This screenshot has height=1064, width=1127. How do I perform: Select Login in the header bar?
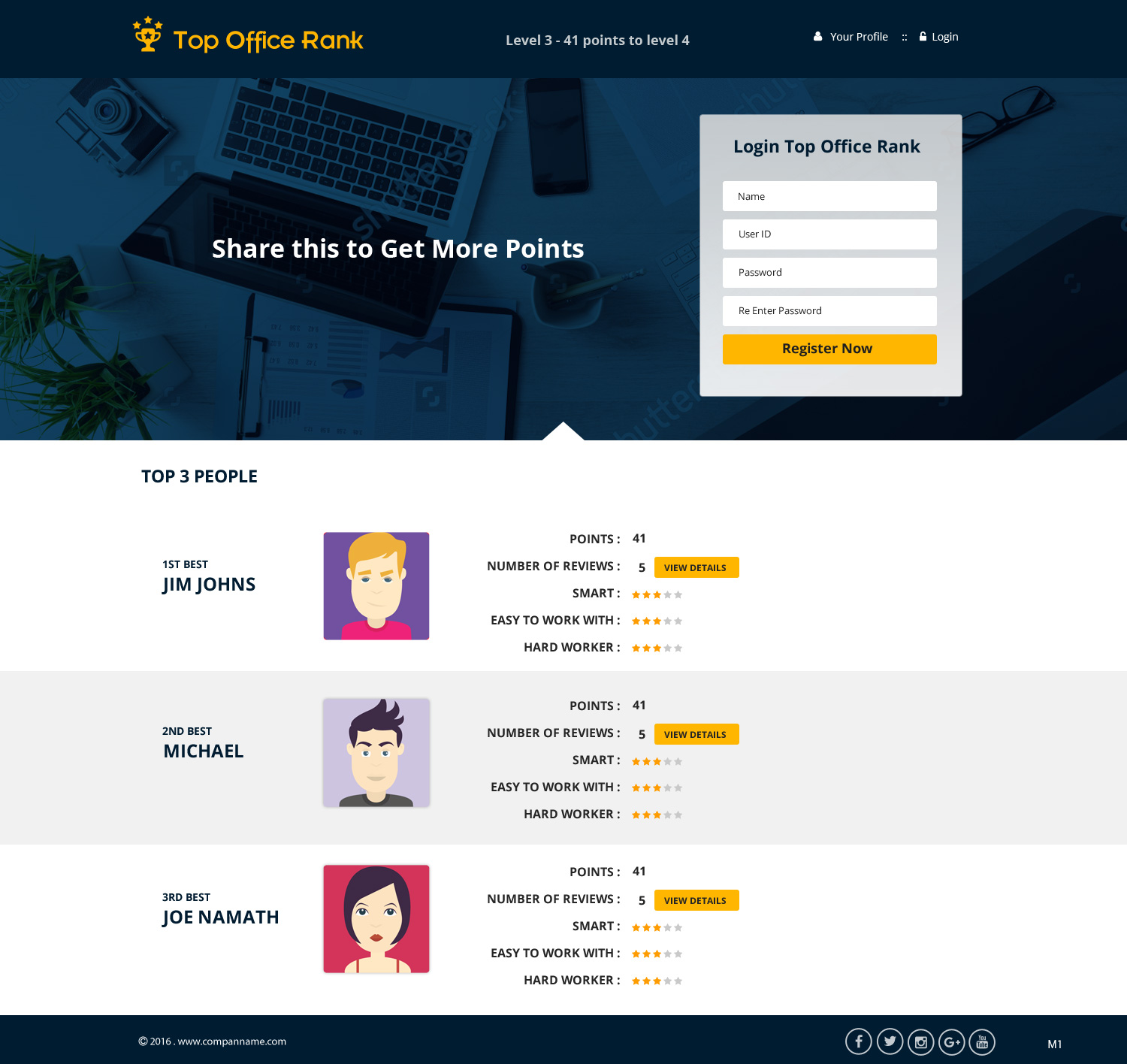pos(944,36)
